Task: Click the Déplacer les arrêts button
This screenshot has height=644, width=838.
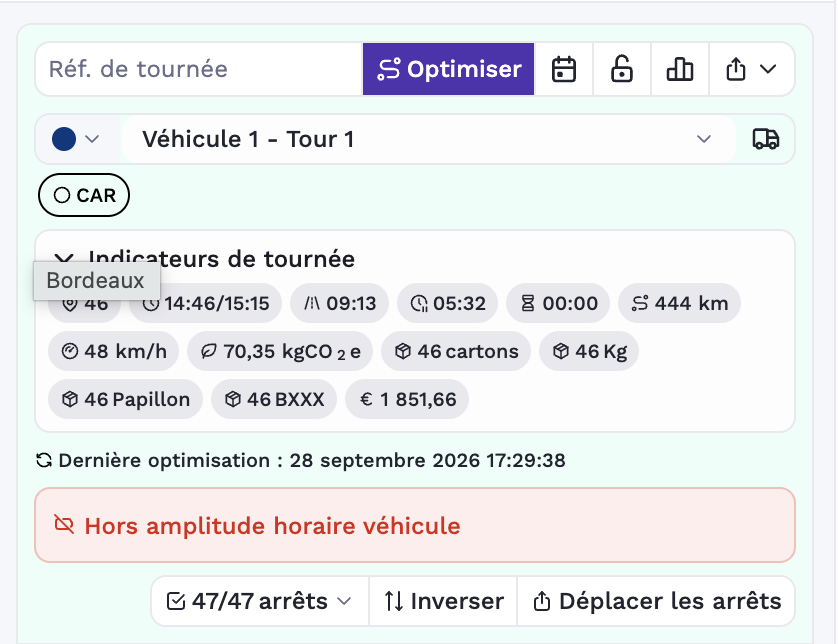Action: pyautogui.click(x=656, y=601)
